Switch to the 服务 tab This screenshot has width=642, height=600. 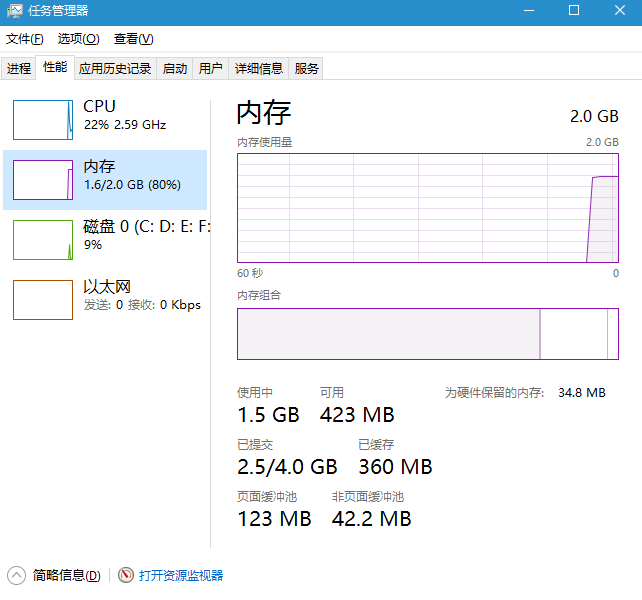point(307,68)
